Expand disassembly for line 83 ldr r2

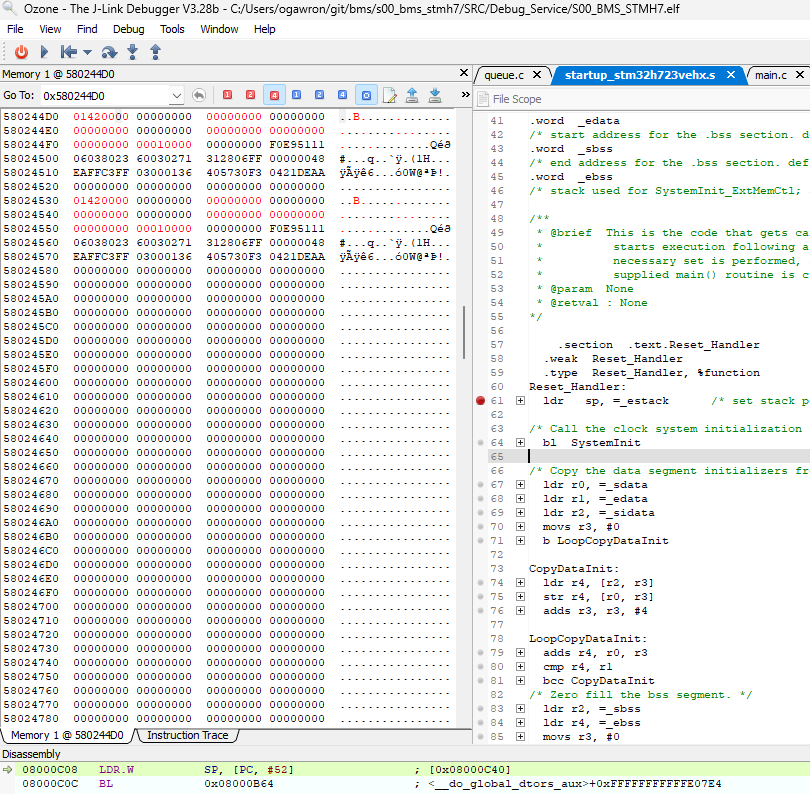520,708
